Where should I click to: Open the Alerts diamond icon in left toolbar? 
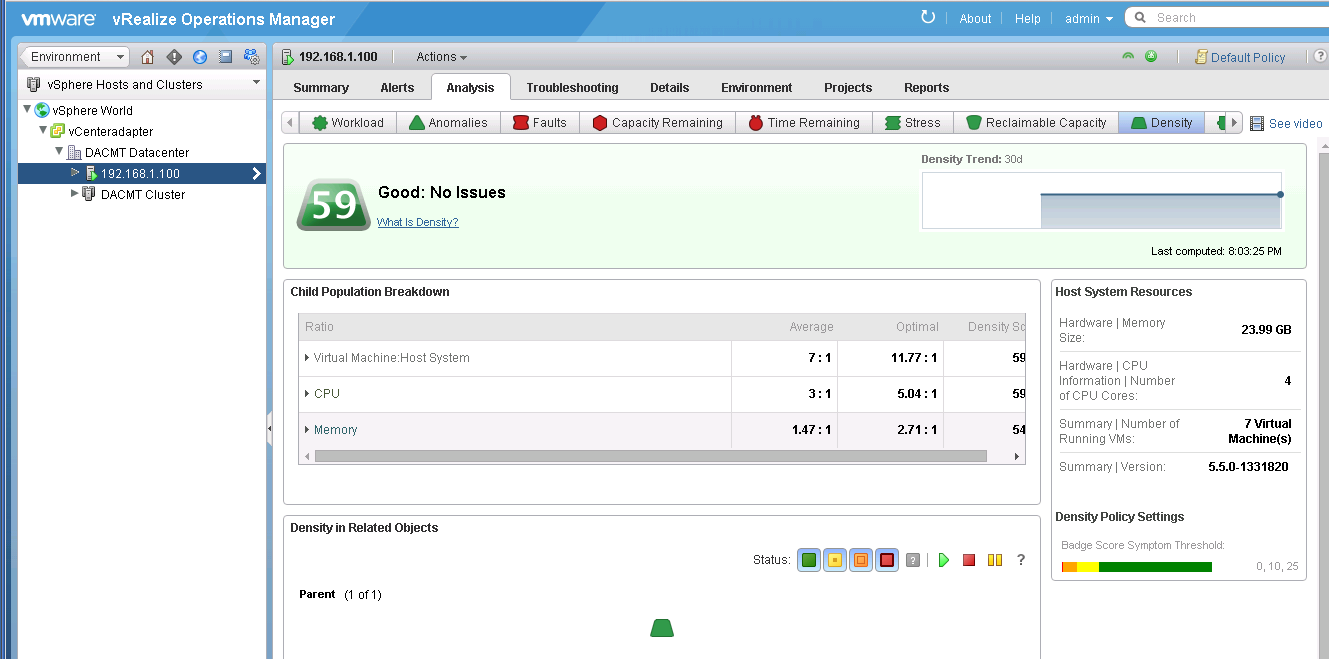pyautogui.click(x=174, y=57)
